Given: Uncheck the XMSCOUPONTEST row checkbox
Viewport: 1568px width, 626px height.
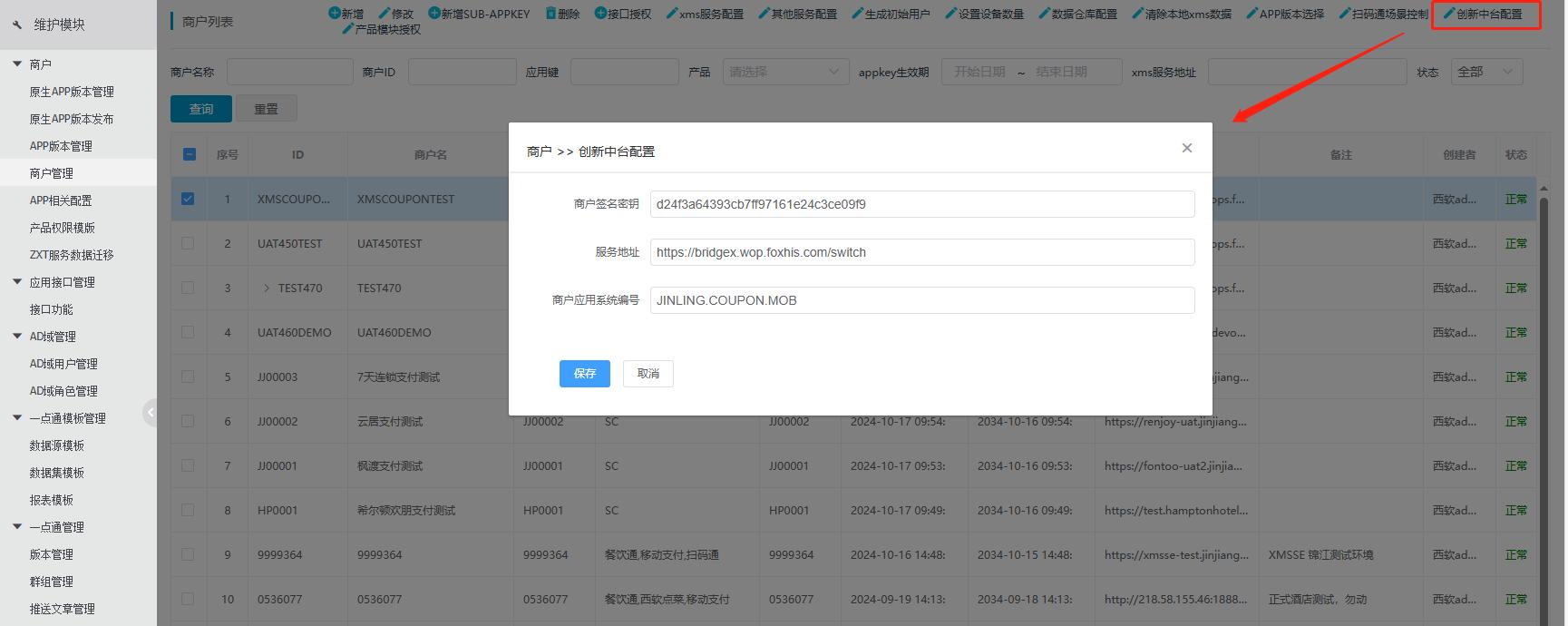Looking at the screenshot, I should point(188,199).
